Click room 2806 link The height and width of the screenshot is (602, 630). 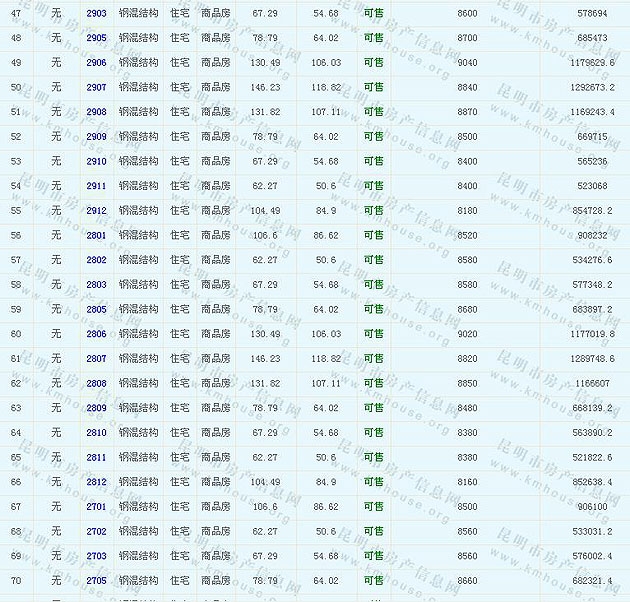(96, 334)
